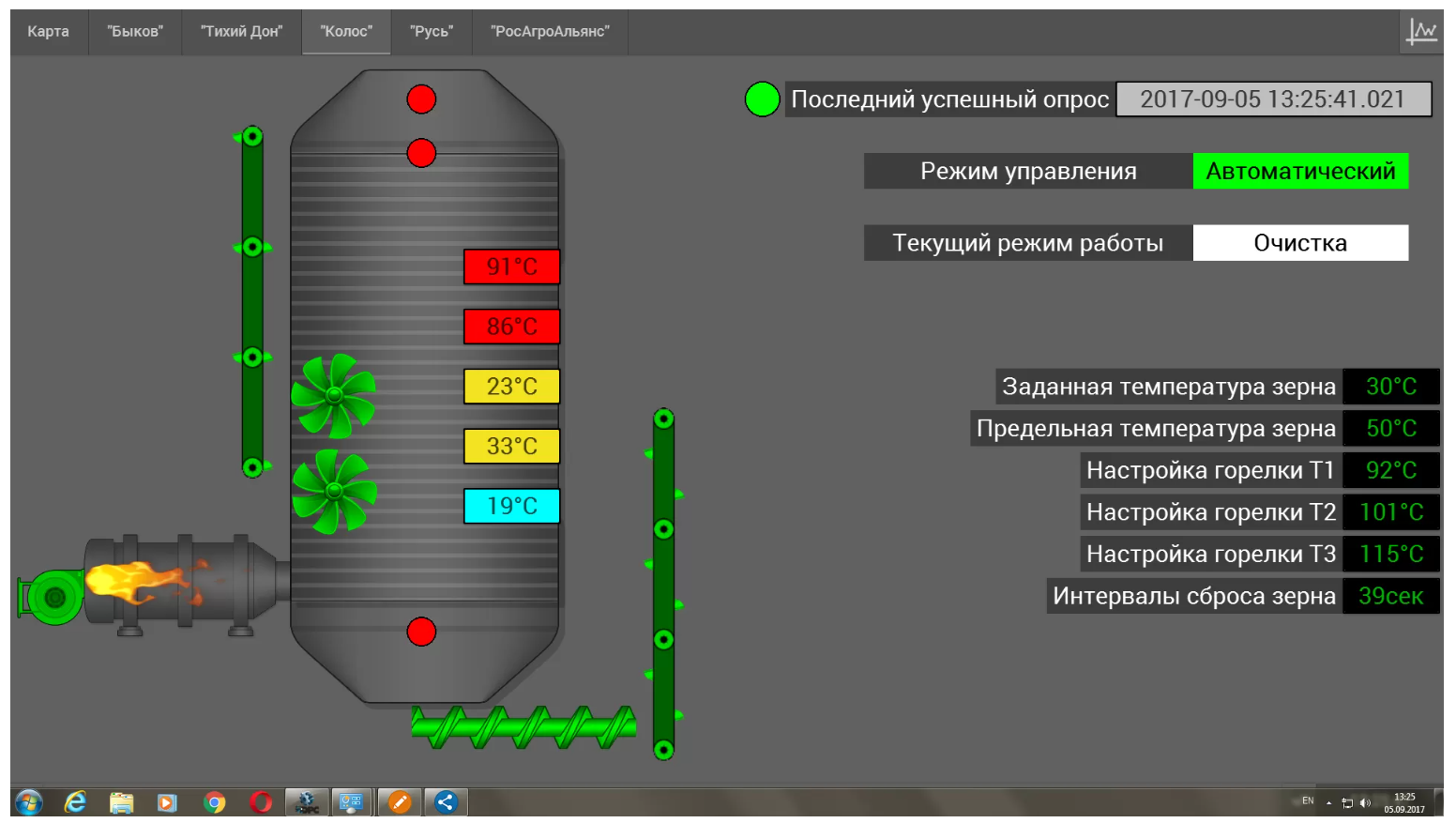Click the left bucket elevator
Image resolution: width=1456 pixels, height=823 pixels.
(252, 301)
